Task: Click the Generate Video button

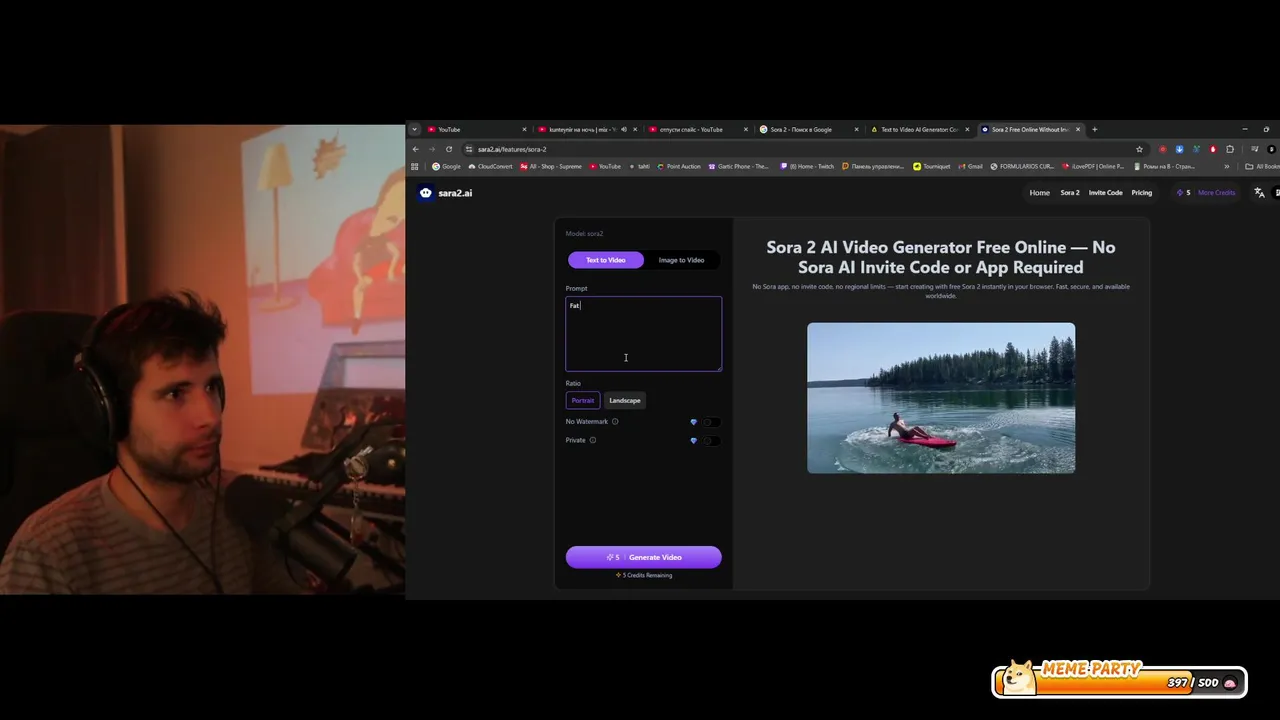Action: 643,557
